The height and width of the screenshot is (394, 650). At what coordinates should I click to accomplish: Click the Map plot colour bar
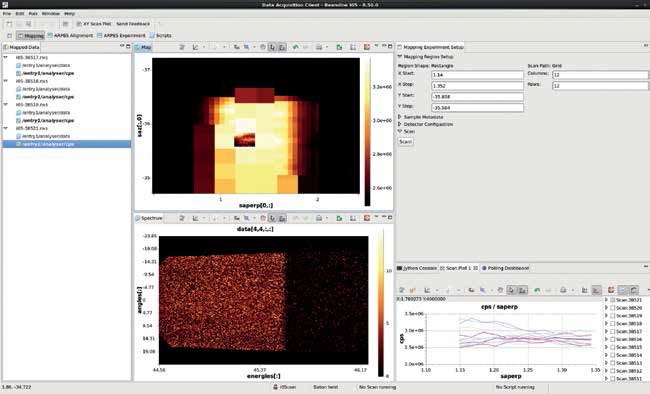367,132
